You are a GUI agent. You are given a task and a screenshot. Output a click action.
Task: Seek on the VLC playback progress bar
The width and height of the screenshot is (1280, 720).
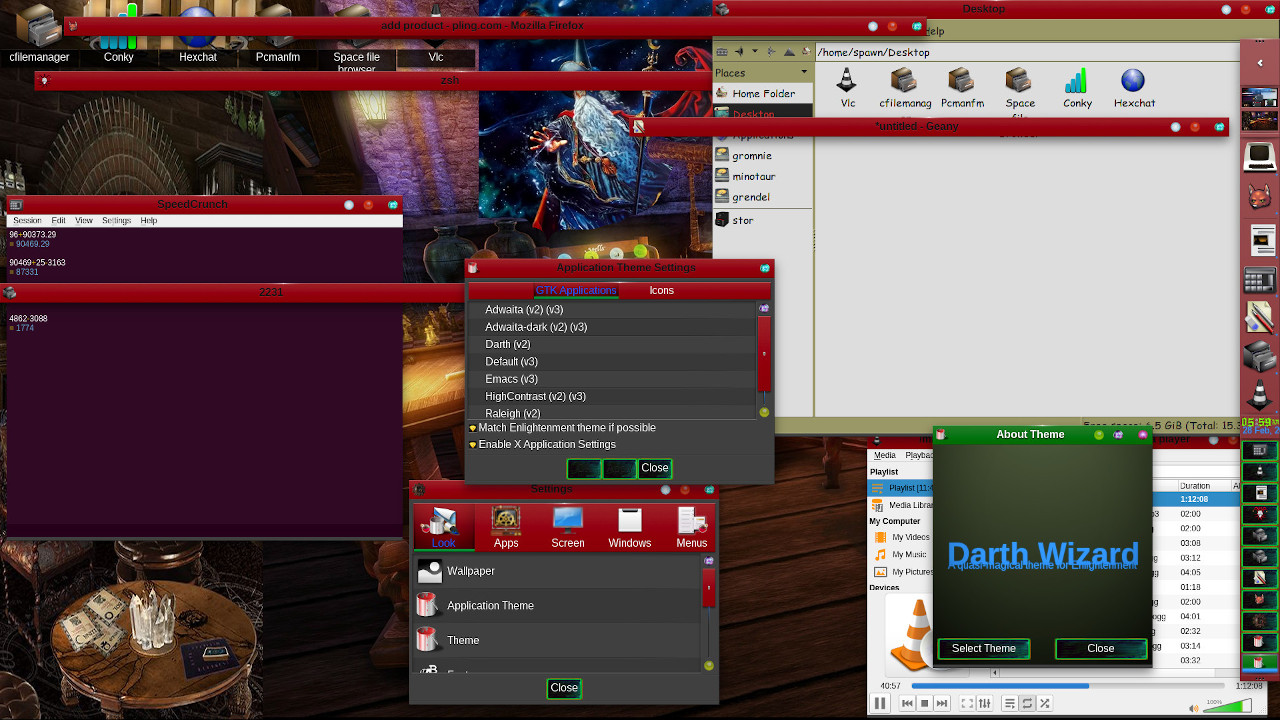tap(1066, 686)
